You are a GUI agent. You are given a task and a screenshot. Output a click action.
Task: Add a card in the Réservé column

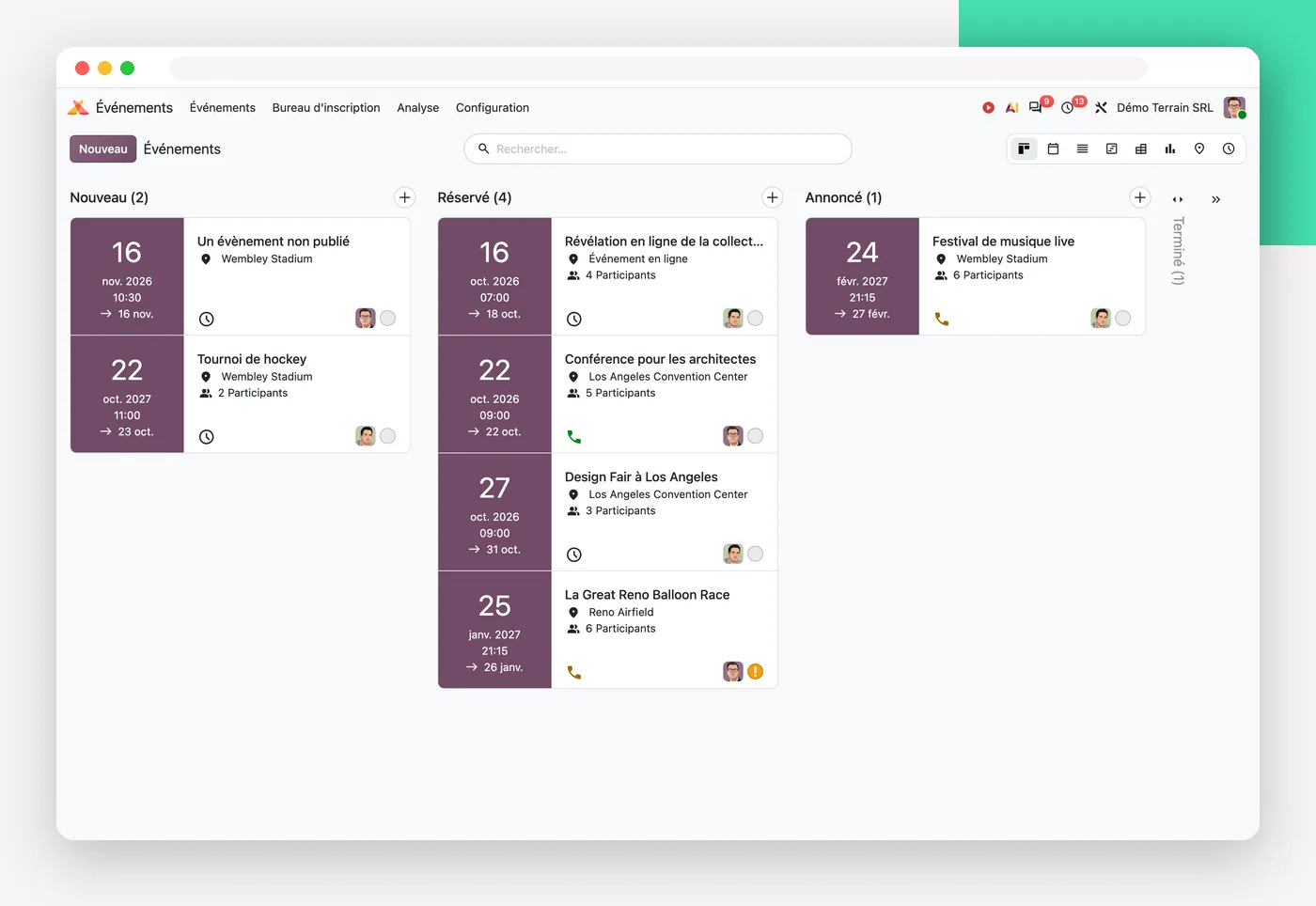pyautogui.click(x=773, y=197)
